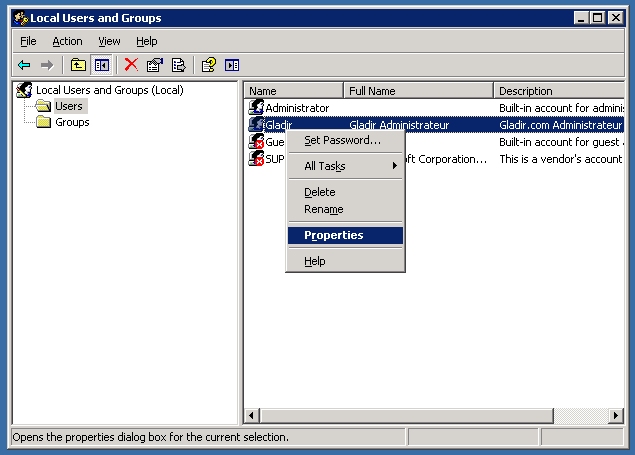
Task: Open the View menu
Action: pos(109,41)
